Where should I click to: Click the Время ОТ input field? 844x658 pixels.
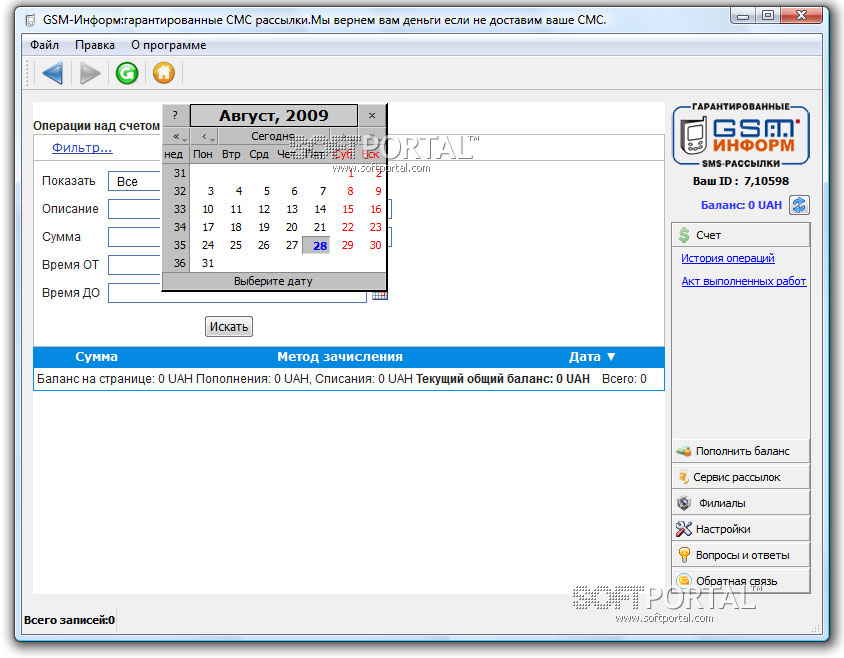coord(135,265)
